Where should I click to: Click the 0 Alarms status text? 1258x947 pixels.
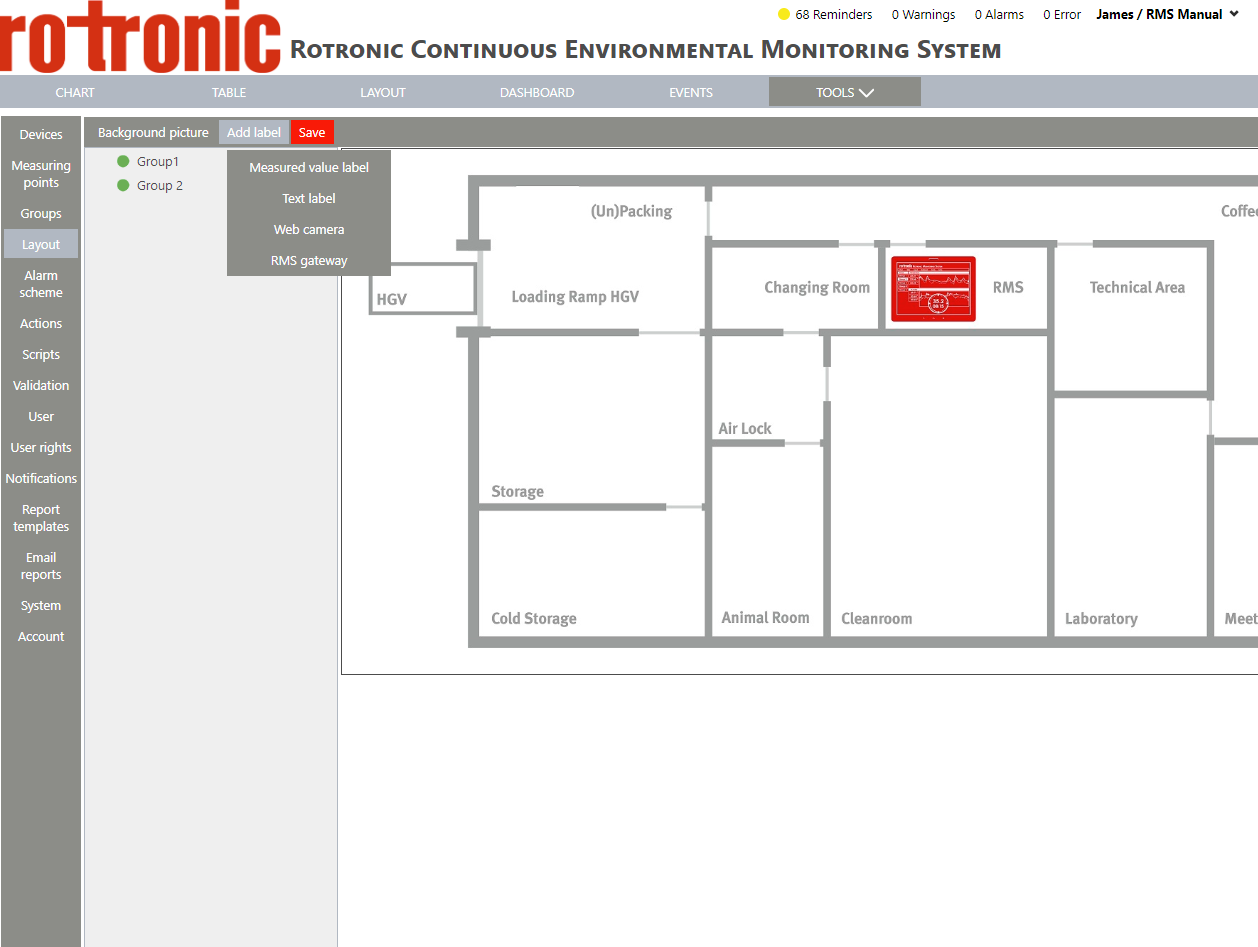click(x=999, y=15)
